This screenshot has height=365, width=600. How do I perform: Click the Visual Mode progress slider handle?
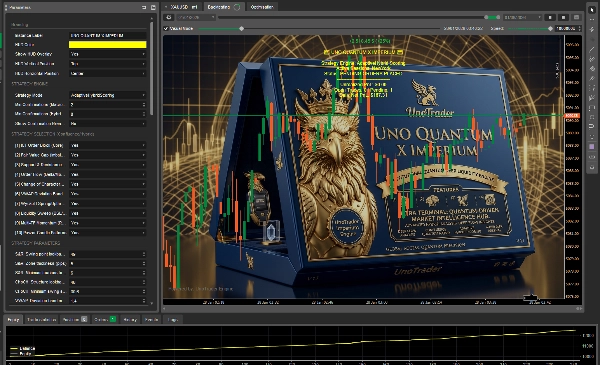pos(241,28)
